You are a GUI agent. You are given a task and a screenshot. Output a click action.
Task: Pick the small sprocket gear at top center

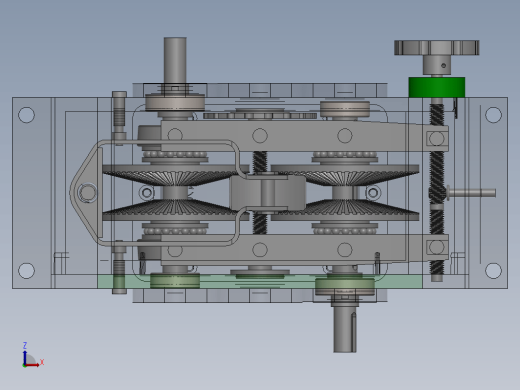[x=260, y=116]
